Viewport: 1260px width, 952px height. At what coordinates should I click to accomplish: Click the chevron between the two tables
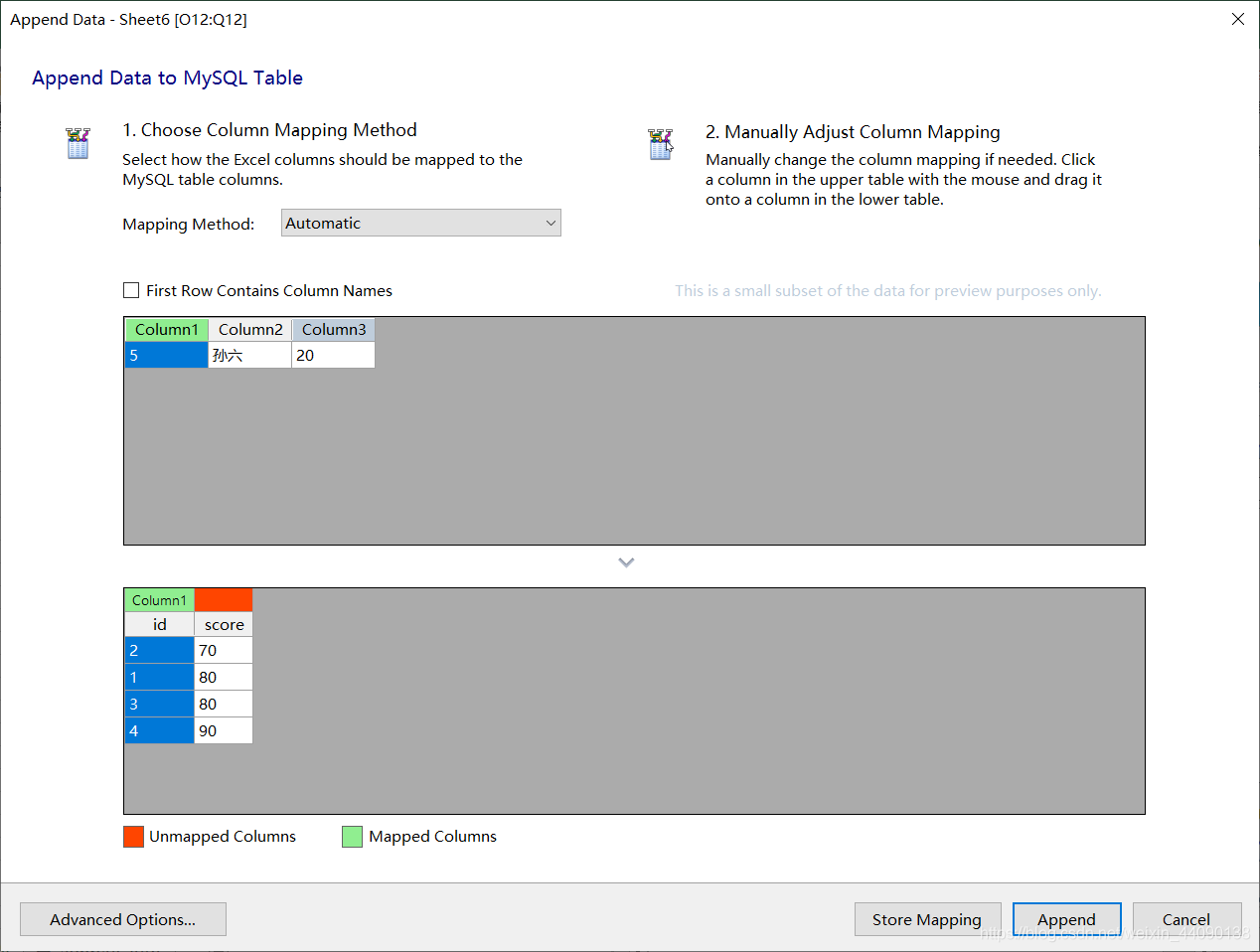[626, 562]
